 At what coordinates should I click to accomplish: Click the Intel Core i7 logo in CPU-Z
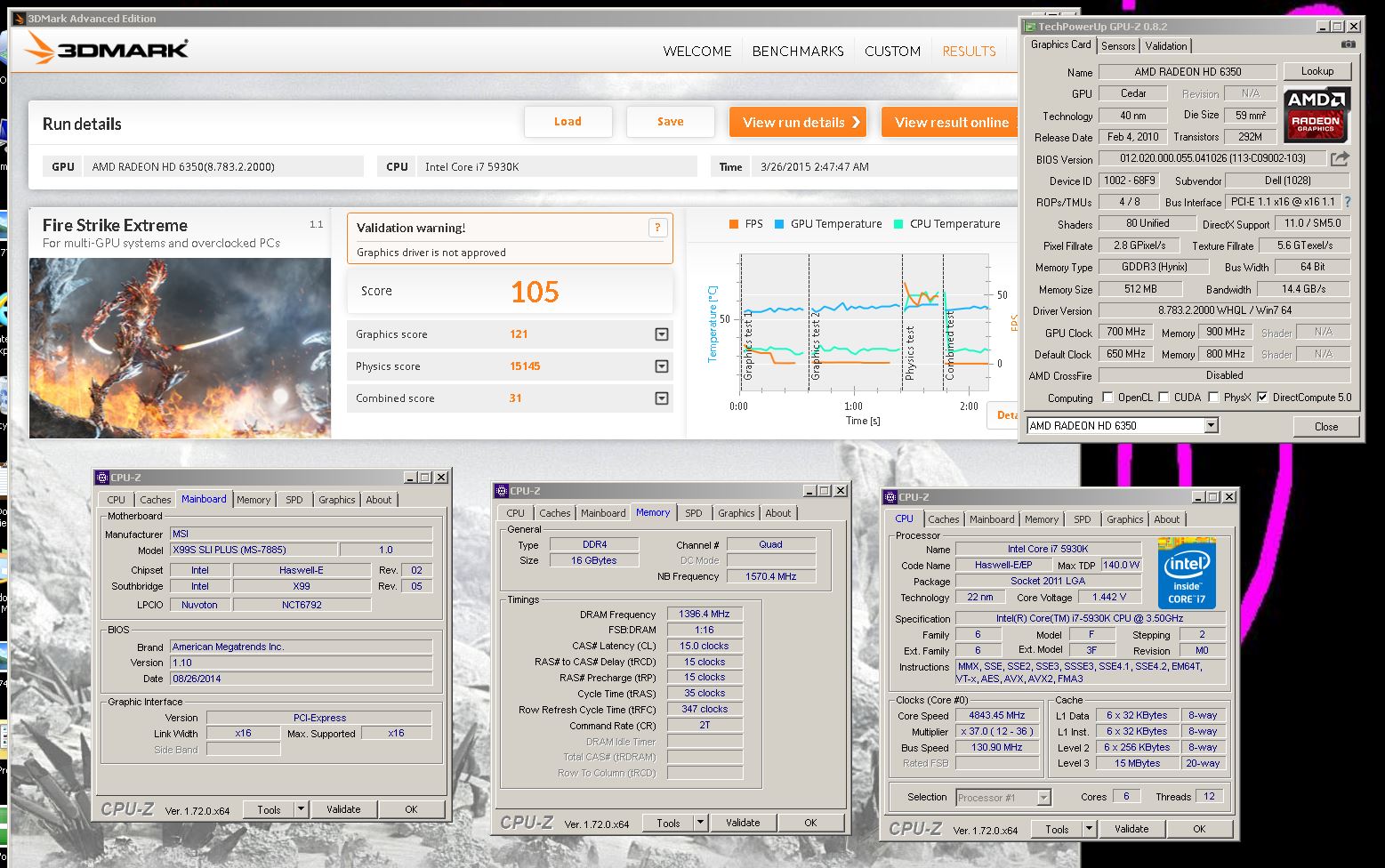click(1187, 574)
